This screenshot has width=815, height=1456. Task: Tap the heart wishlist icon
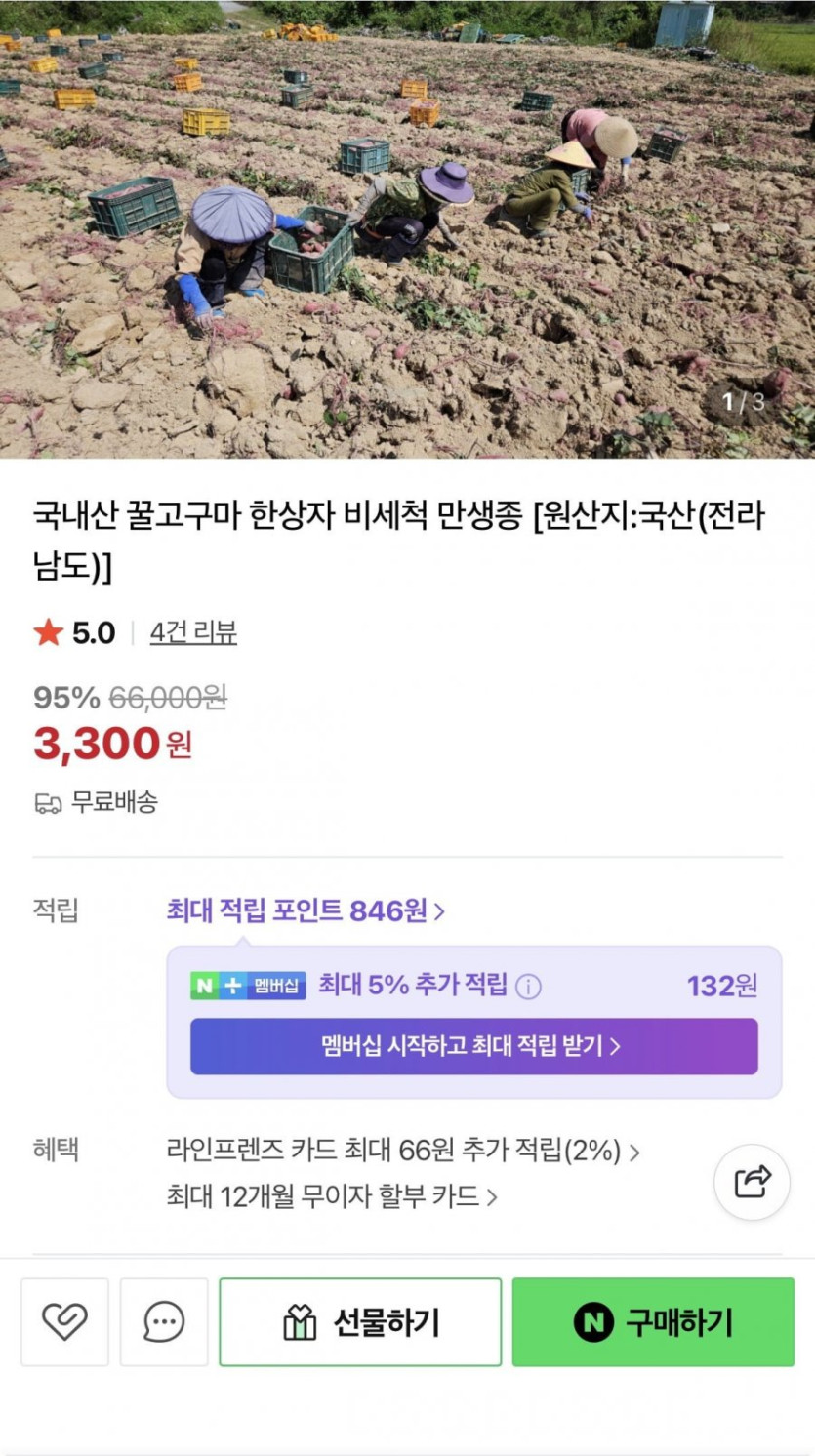[x=64, y=1322]
